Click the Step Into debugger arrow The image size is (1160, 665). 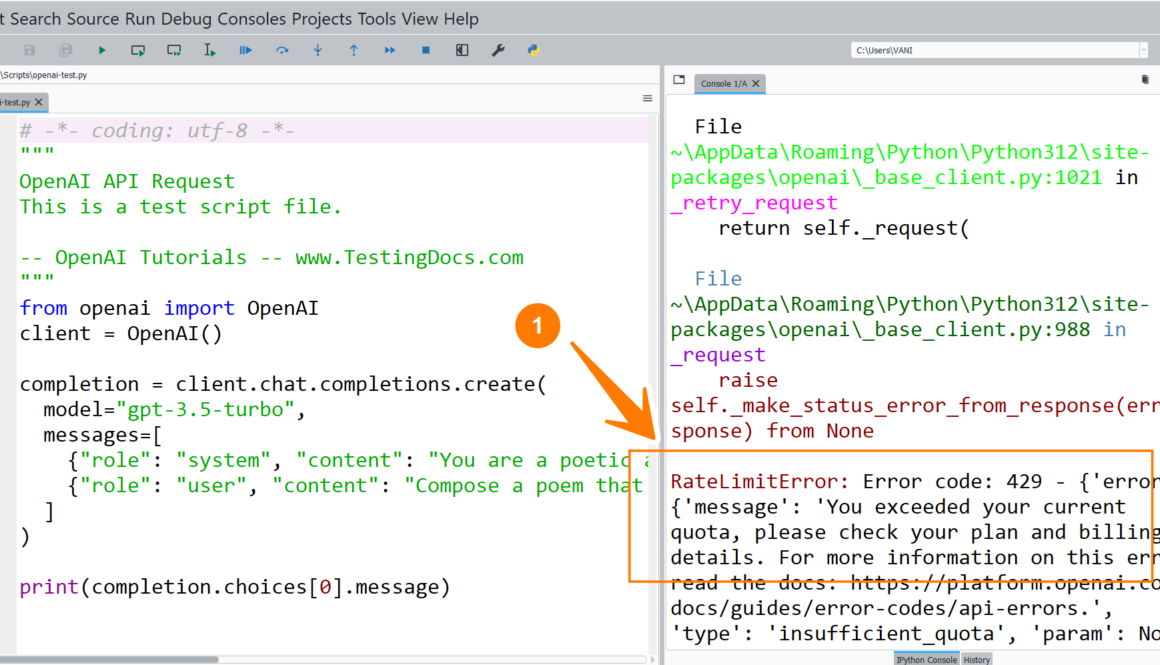(318, 50)
